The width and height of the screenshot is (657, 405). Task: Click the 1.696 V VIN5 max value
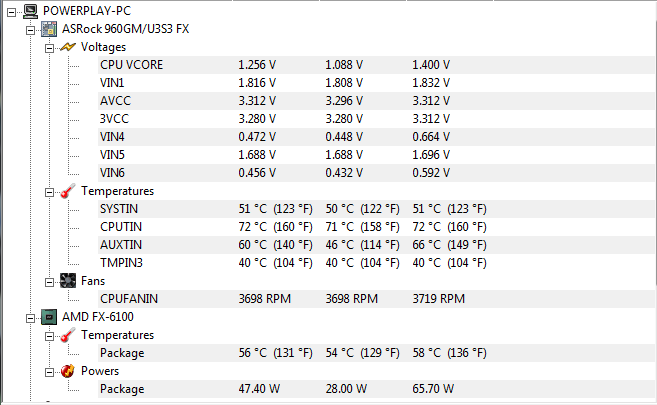431,155
